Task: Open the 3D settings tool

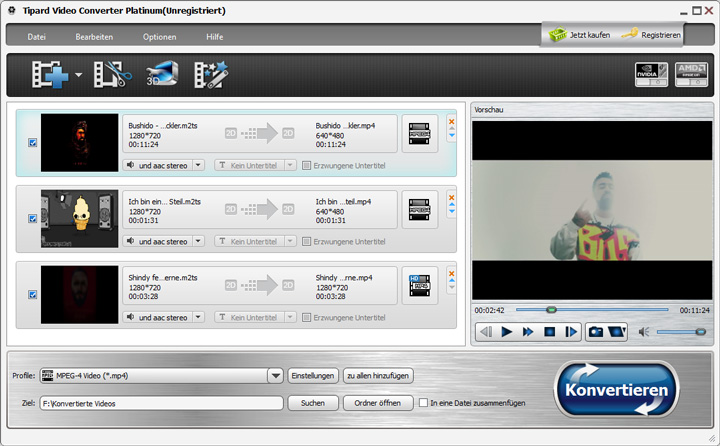Action: coord(162,73)
